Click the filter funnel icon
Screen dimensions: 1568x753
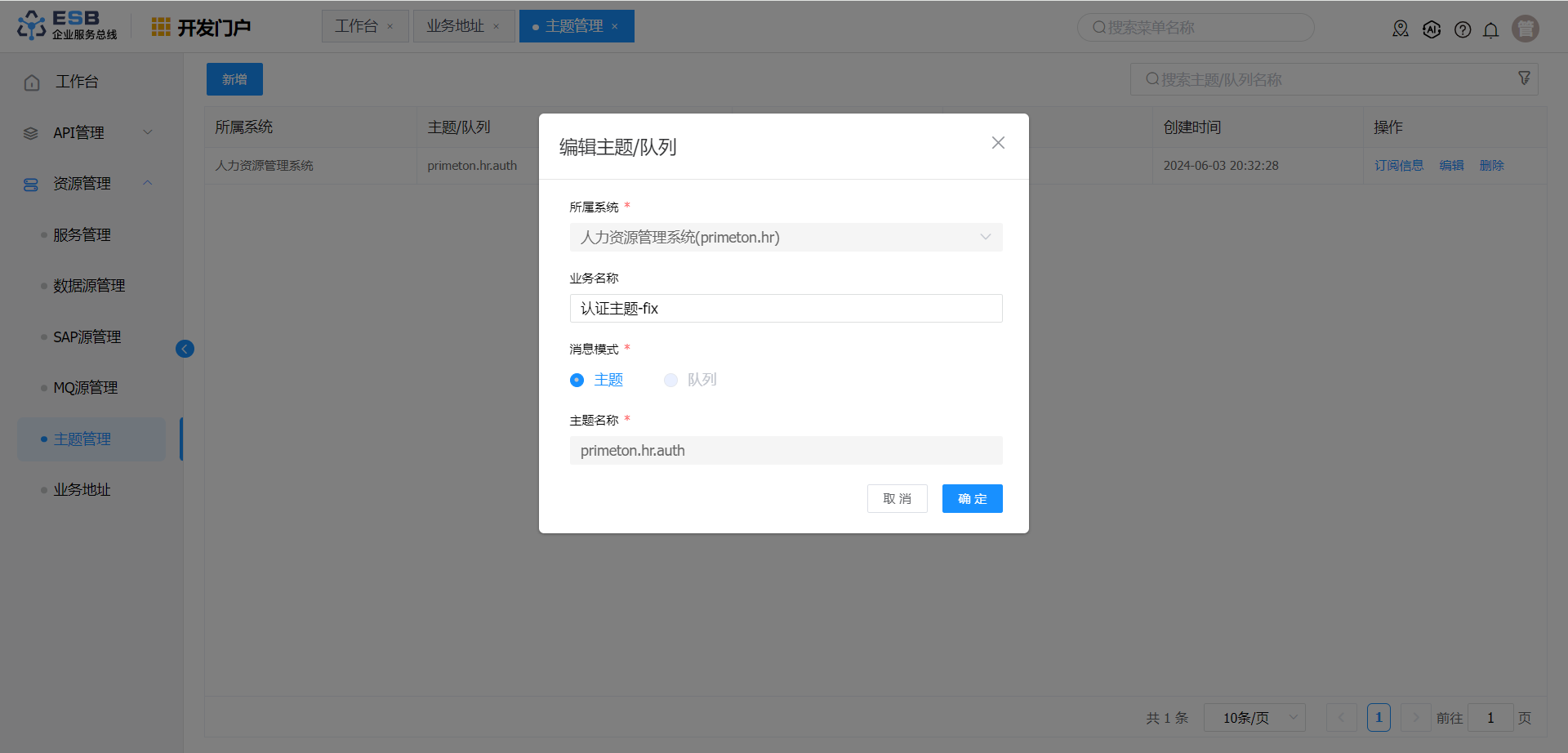click(x=1524, y=78)
